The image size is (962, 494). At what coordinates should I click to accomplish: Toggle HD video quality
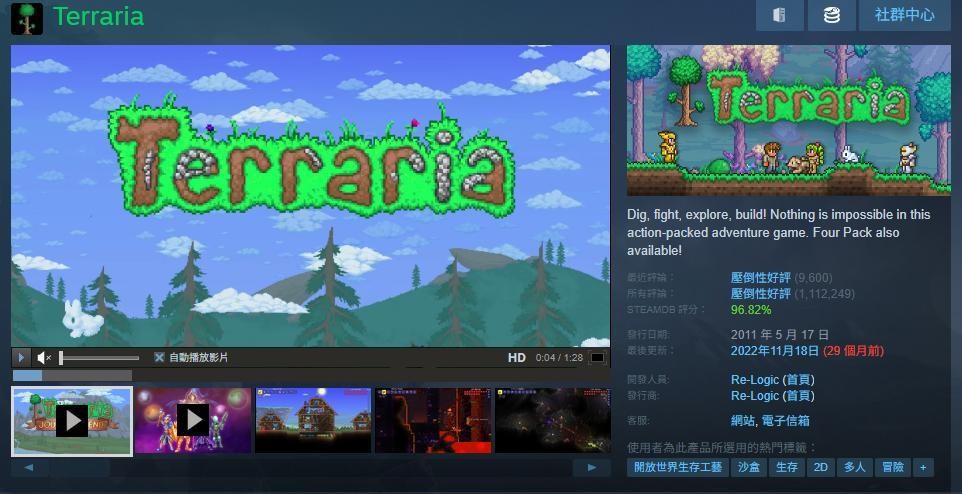[517, 357]
